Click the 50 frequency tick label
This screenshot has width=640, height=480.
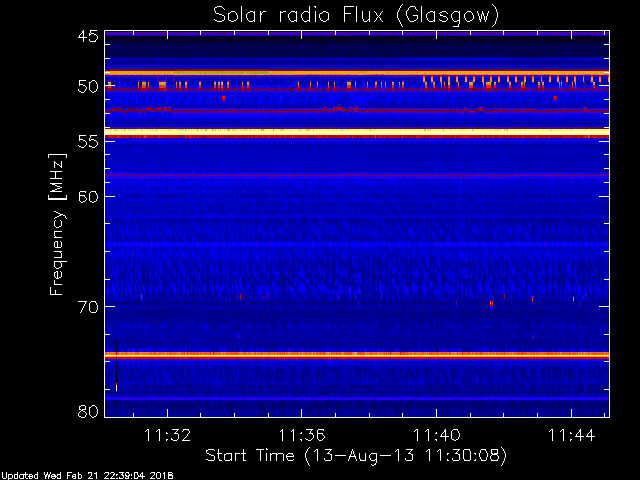coord(88,87)
